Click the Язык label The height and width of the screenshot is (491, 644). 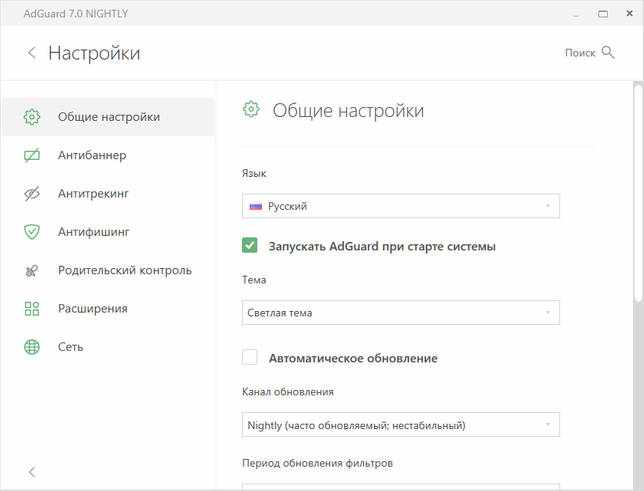(x=254, y=173)
